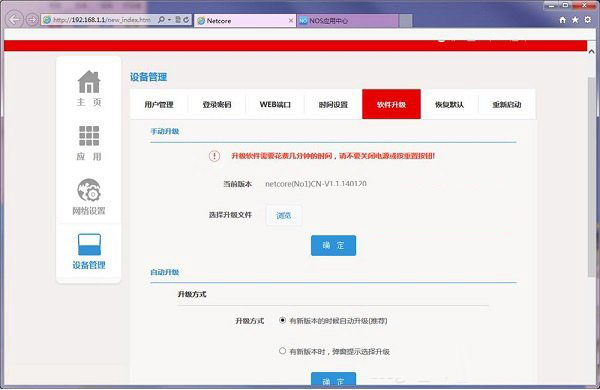This screenshot has height=390, width=600.
Task: Select the 软件升级 tab
Action: click(x=391, y=104)
